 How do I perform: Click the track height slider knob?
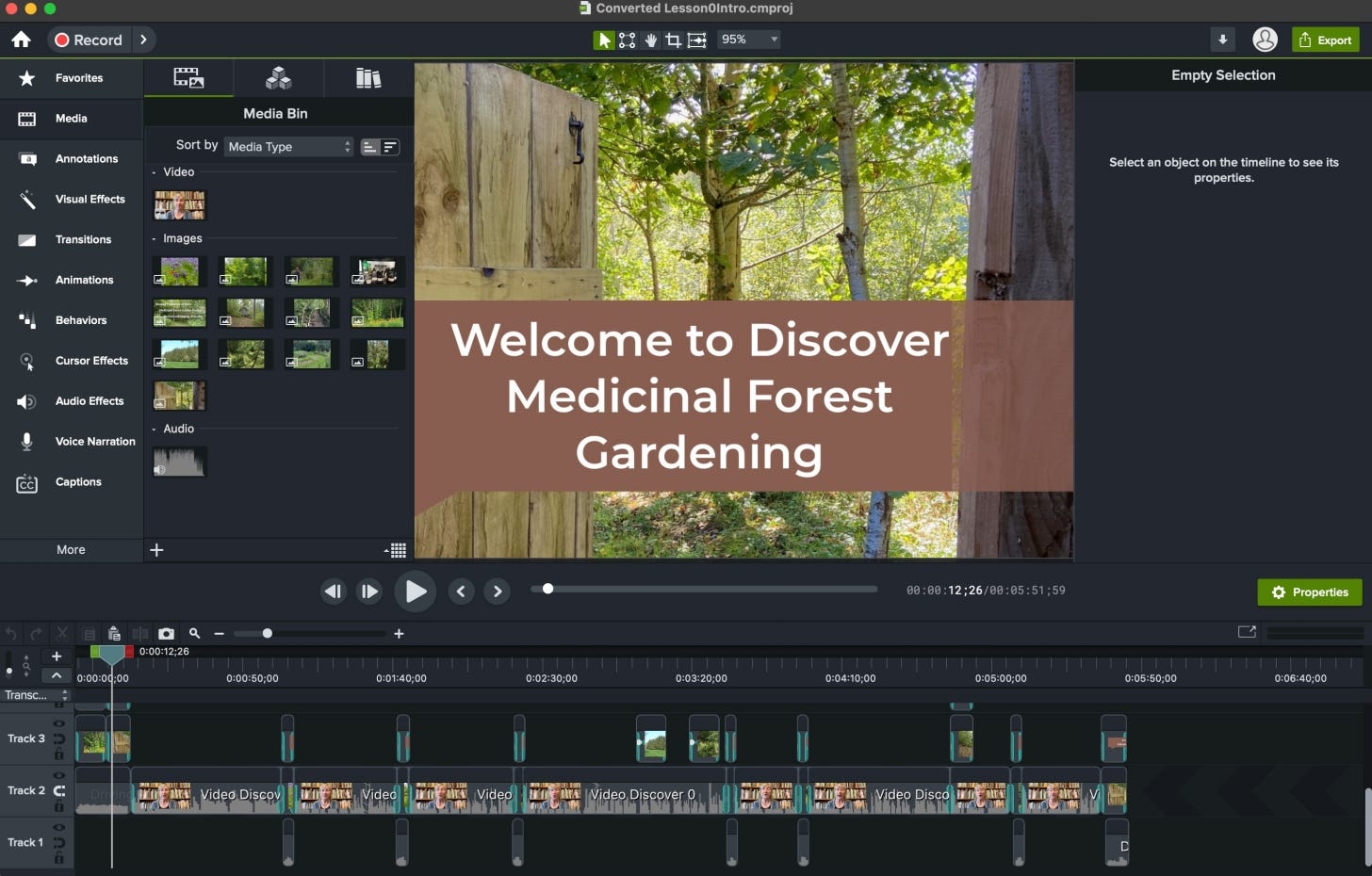click(x=9, y=671)
